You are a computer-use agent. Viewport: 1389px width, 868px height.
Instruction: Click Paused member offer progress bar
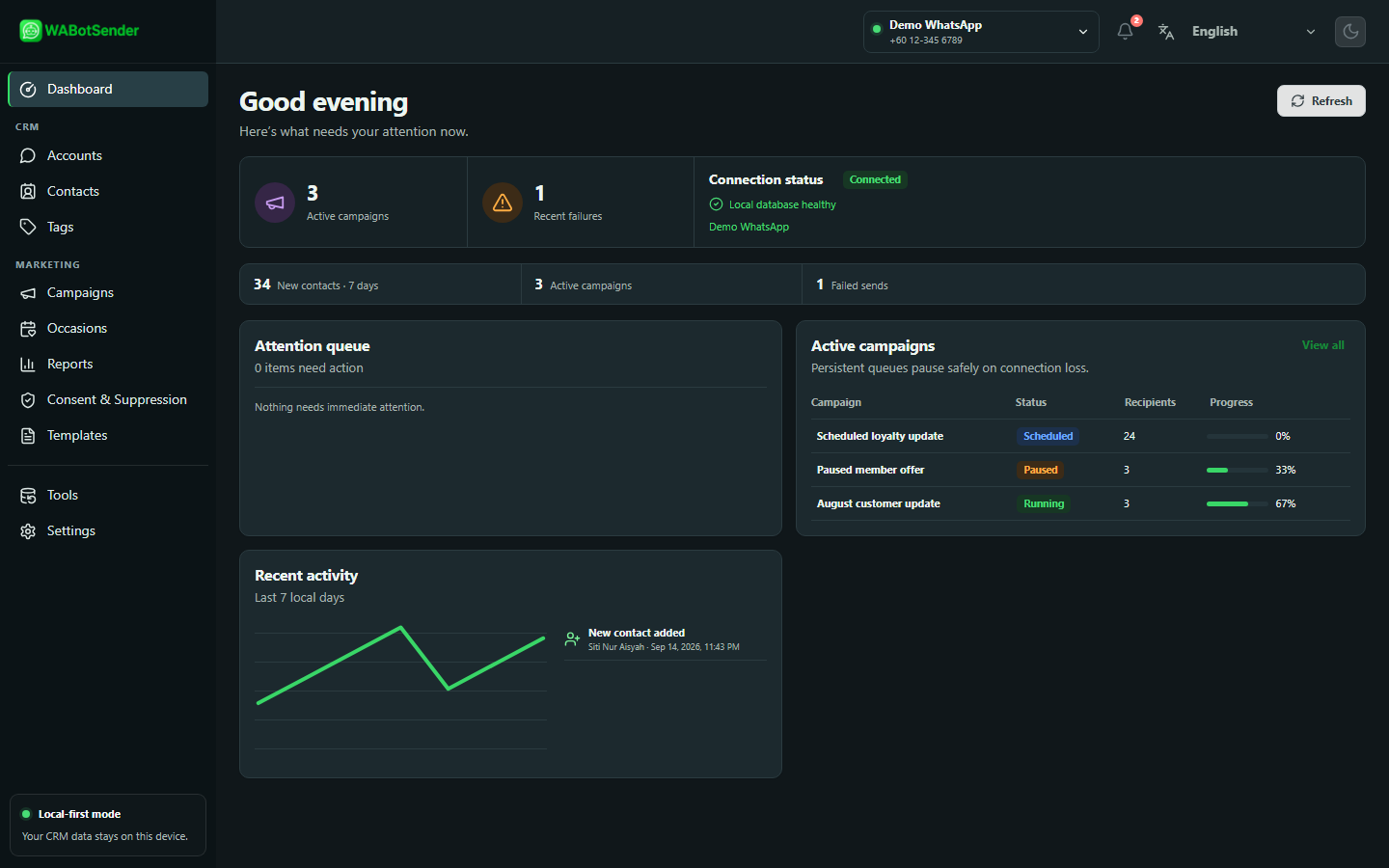[1238, 470]
